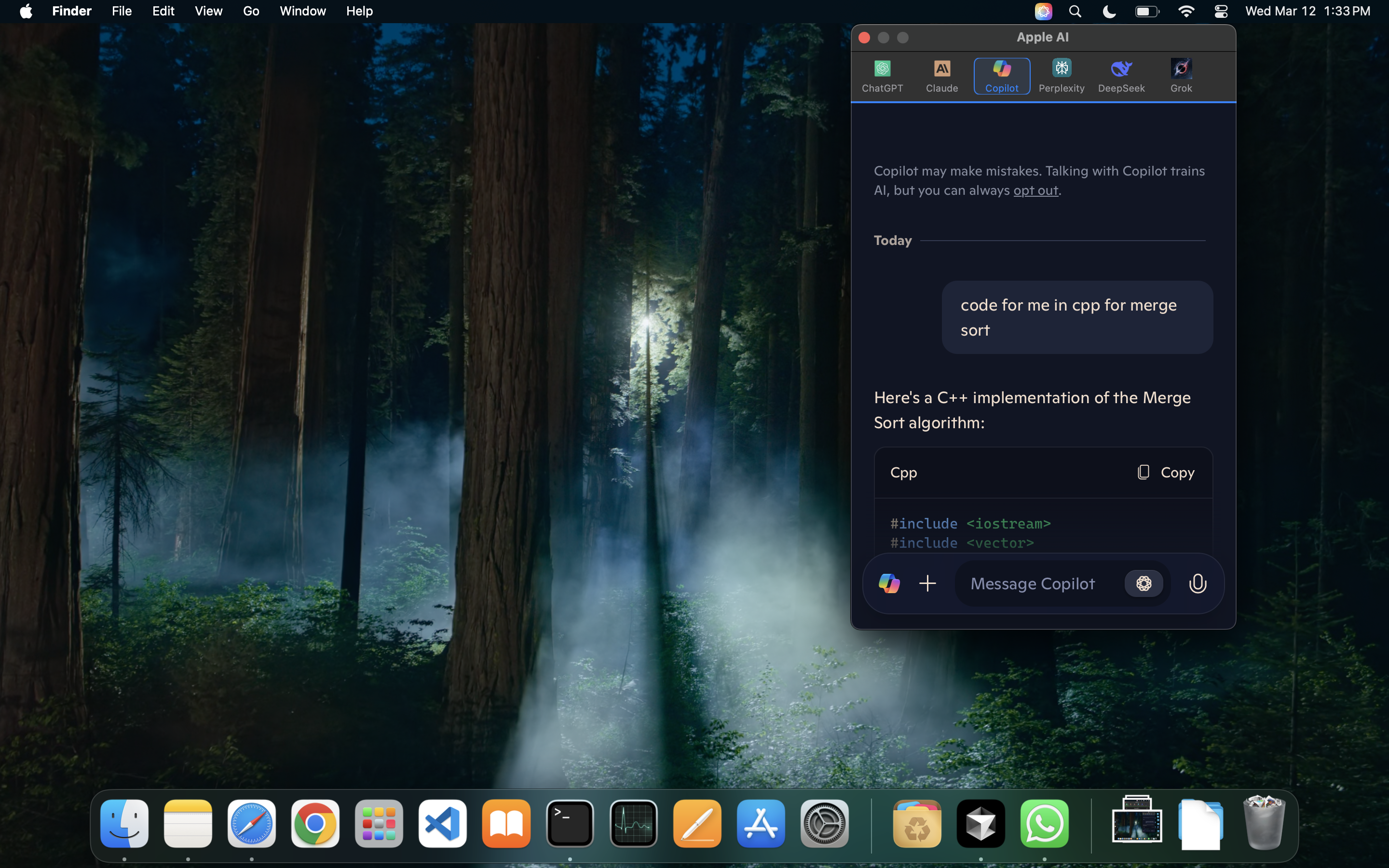Open the View menu
The height and width of the screenshot is (868, 1389).
[x=208, y=12]
